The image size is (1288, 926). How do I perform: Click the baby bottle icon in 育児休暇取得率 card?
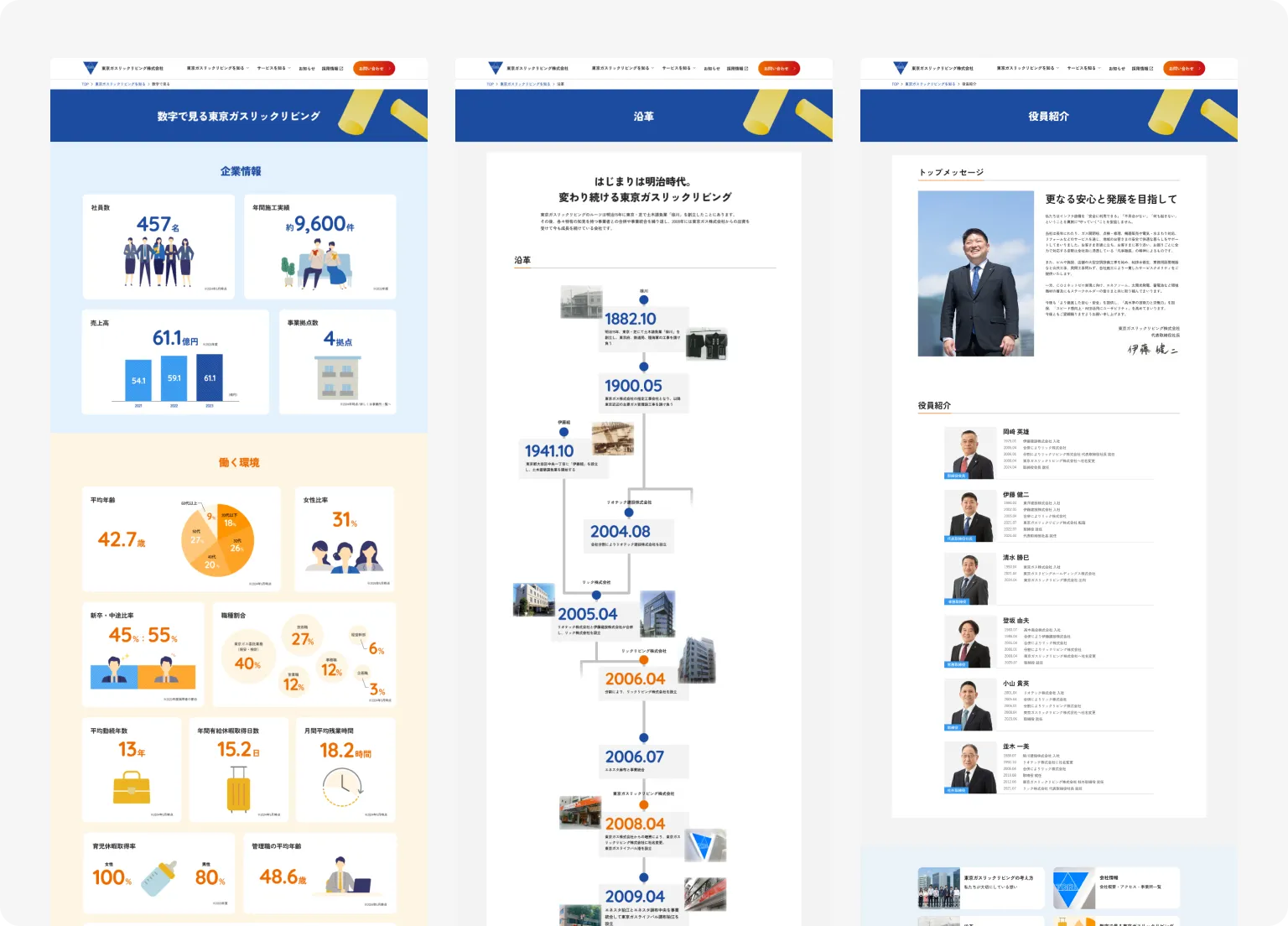(x=159, y=878)
